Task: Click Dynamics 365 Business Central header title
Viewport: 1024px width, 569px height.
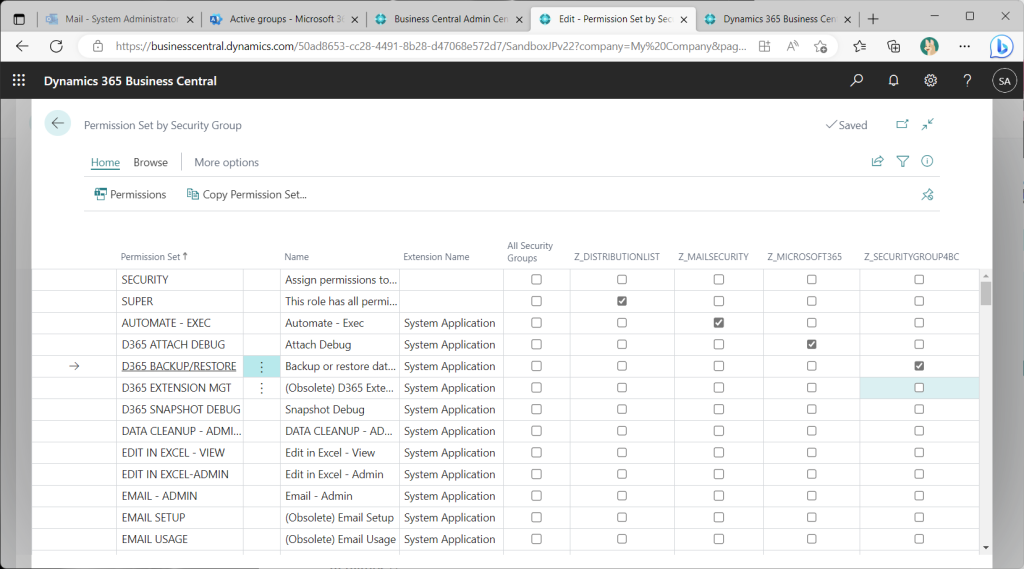Action: 130,81
